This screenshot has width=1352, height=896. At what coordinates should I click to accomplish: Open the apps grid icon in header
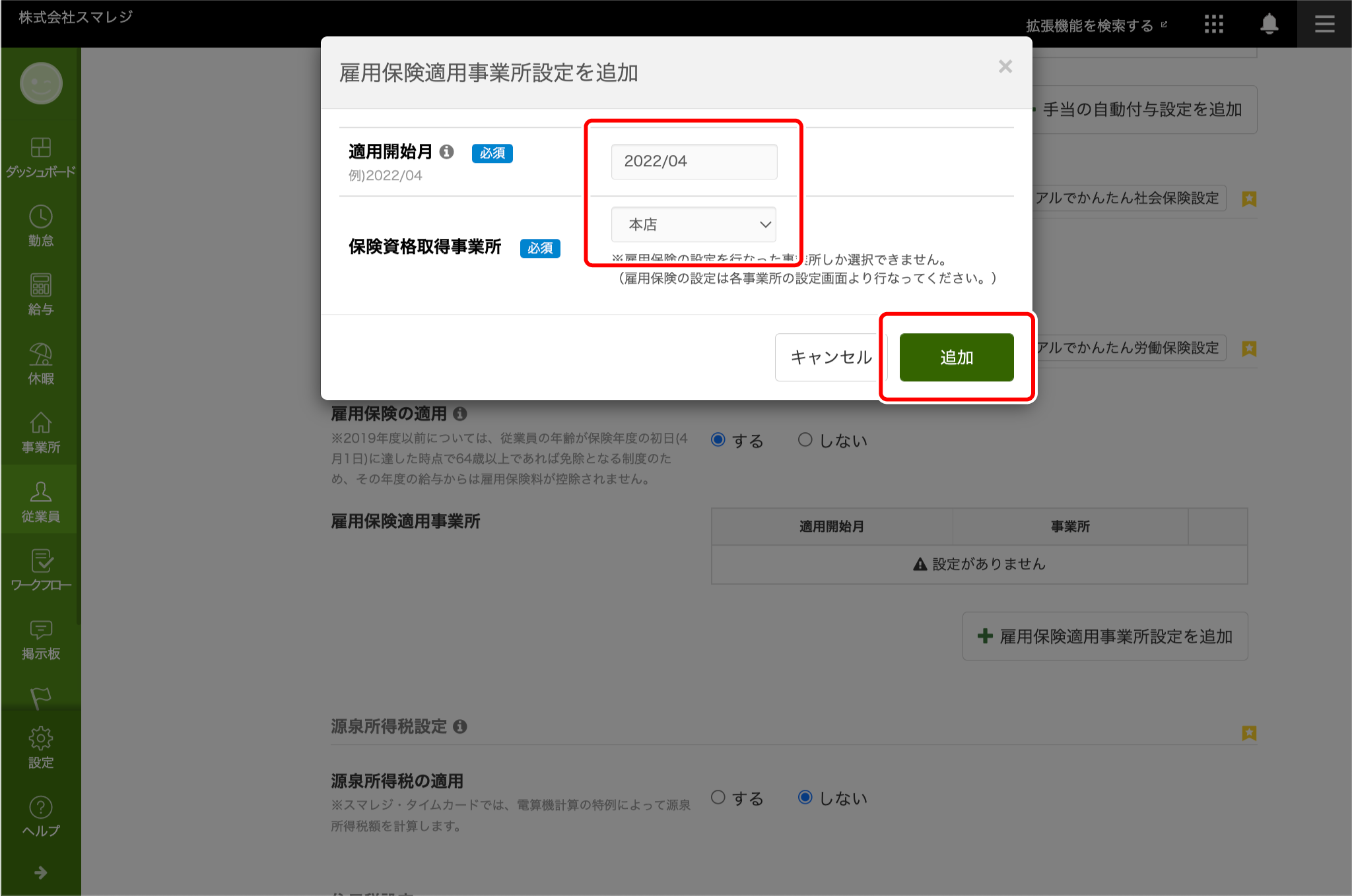click(1213, 24)
